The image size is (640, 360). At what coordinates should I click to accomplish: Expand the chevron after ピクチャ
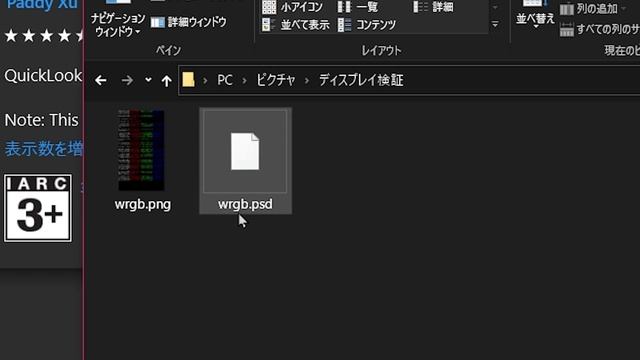click(307, 80)
